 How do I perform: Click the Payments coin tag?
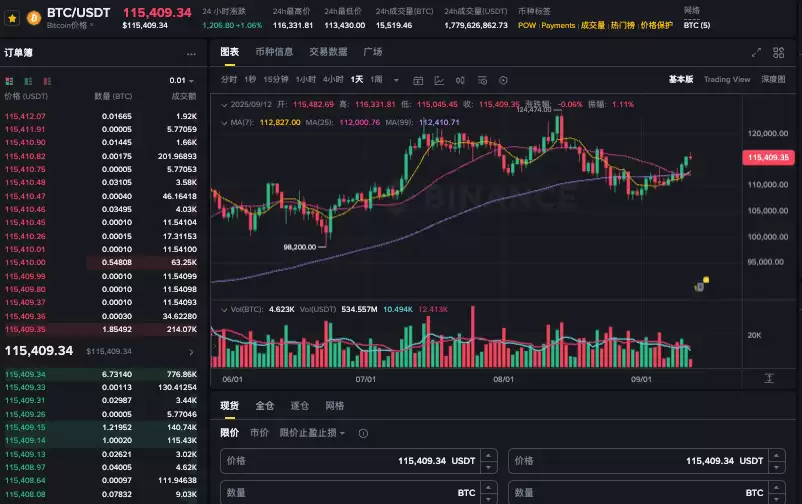pyautogui.click(x=558, y=25)
